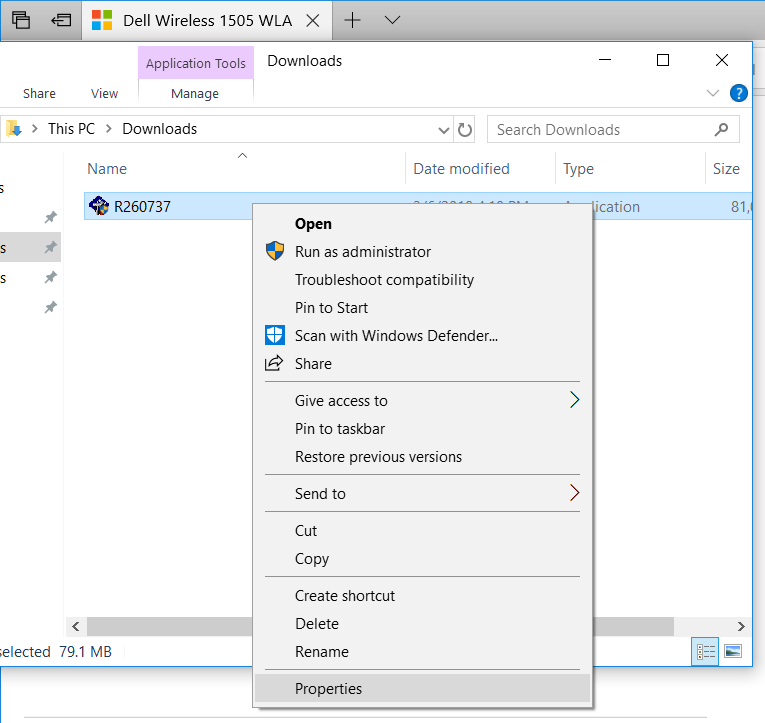
Task: Click the browser tabs overview icon
Action: [21, 20]
